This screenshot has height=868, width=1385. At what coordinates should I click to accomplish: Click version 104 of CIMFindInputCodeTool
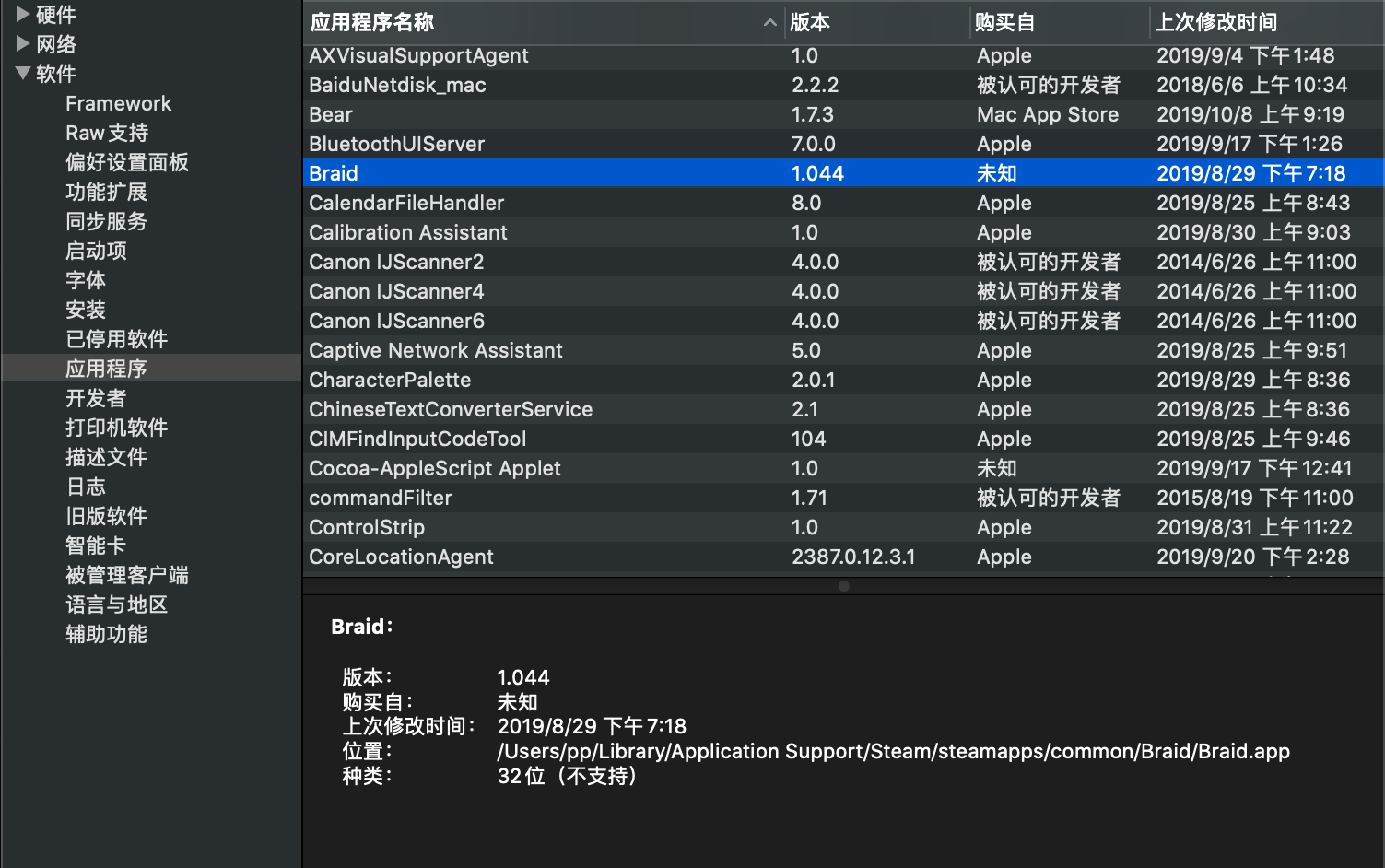pyautogui.click(x=808, y=439)
